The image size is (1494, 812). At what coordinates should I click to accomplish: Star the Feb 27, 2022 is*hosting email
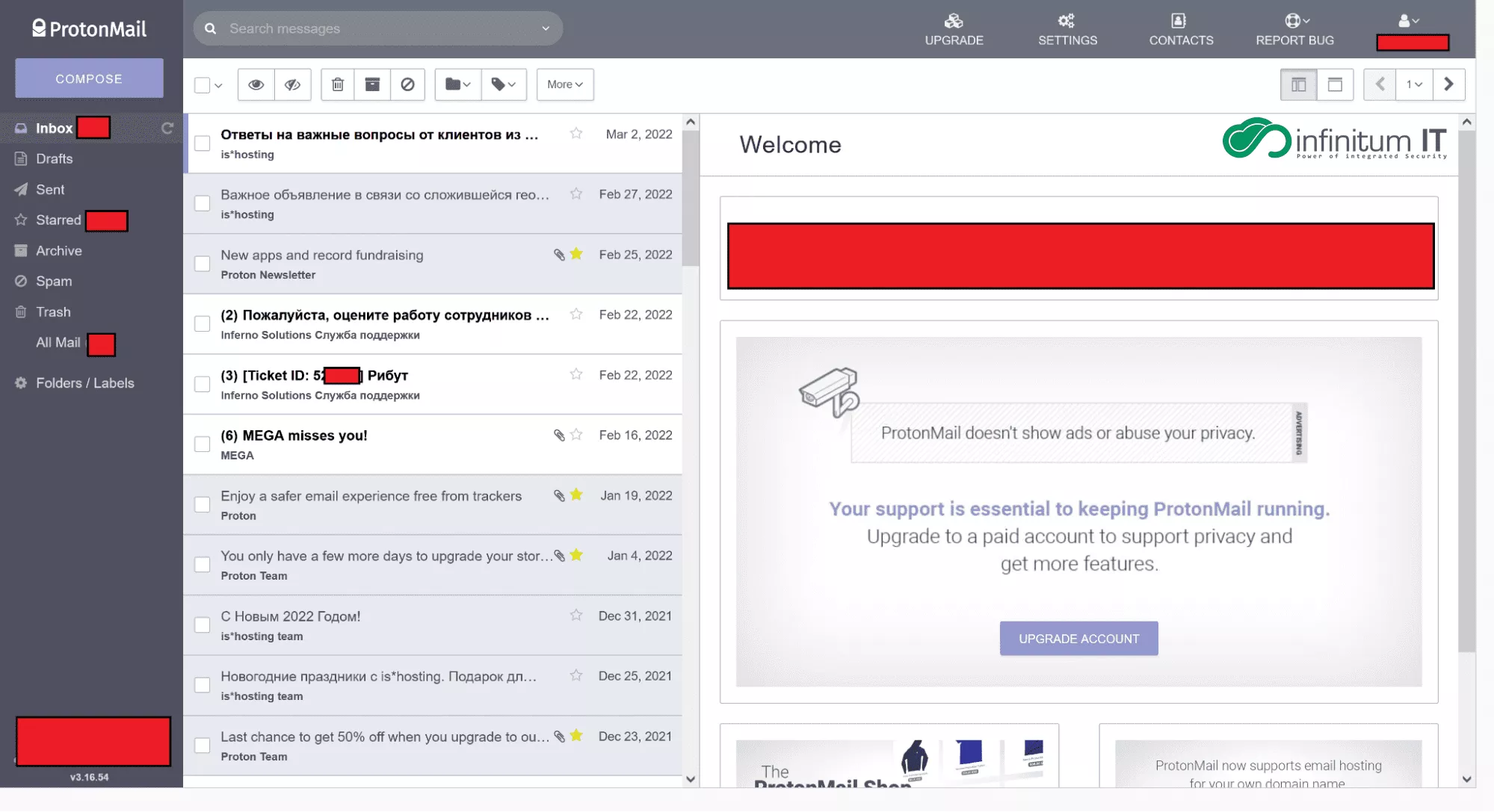pyautogui.click(x=576, y=194)
